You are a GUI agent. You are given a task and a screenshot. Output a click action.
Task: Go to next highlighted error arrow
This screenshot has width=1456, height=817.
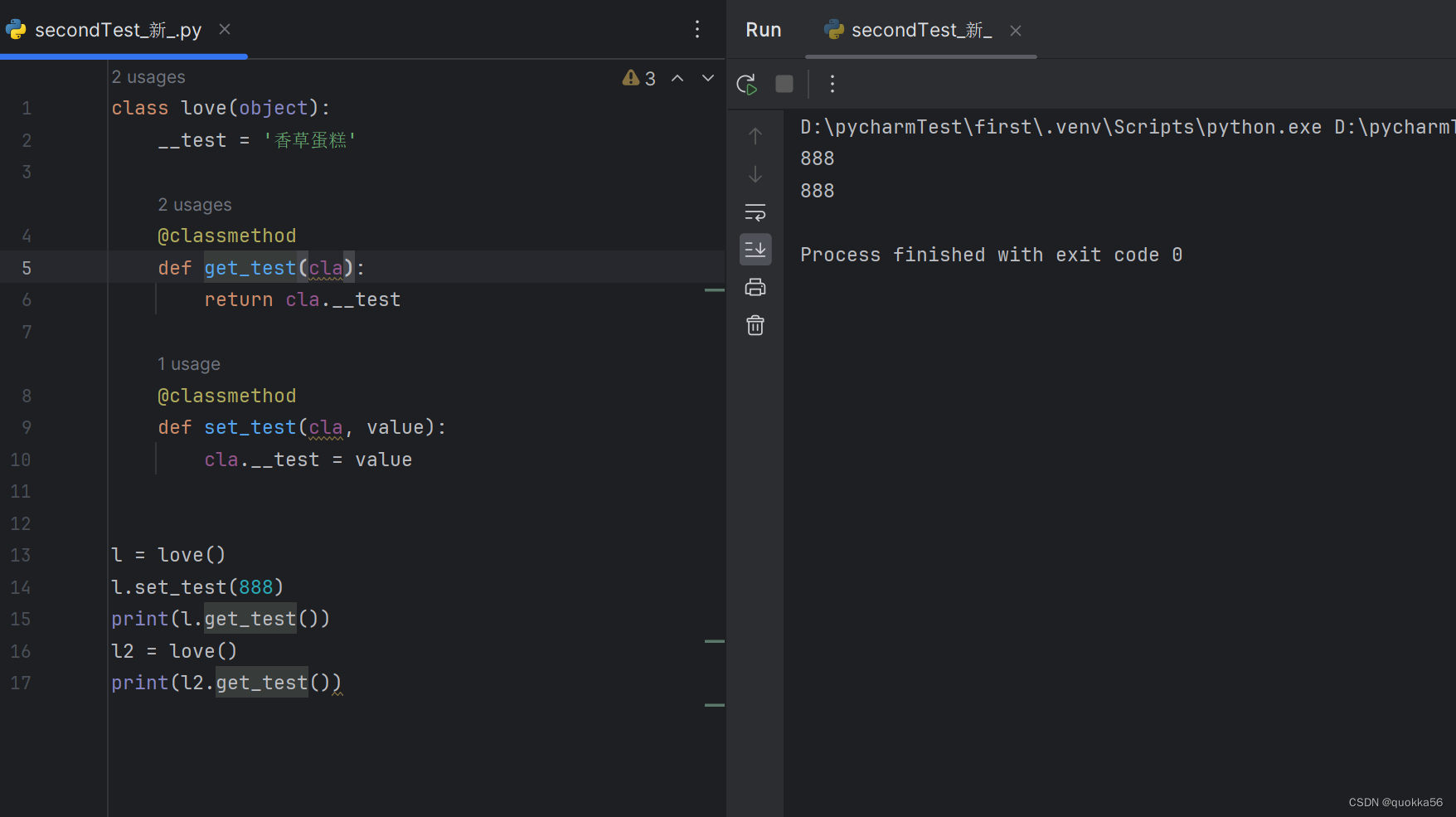(x=708, y=78)
